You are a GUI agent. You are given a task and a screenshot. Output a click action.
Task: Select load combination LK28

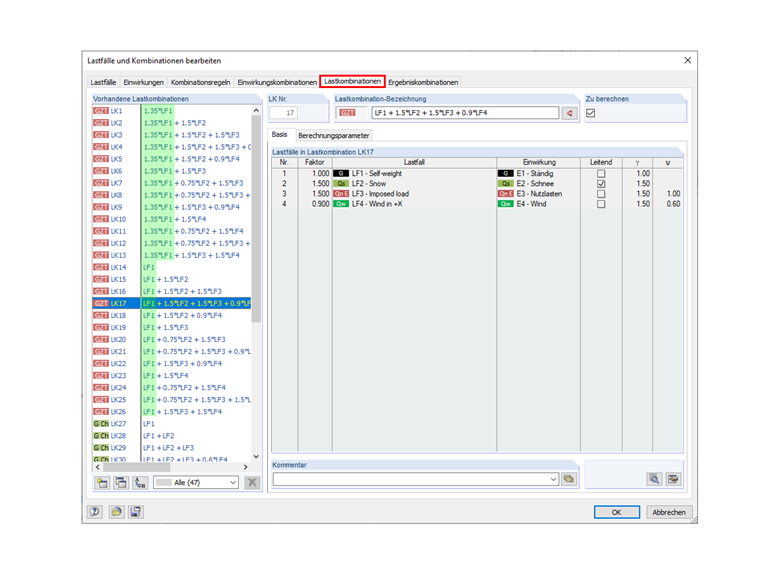[172, 436]
